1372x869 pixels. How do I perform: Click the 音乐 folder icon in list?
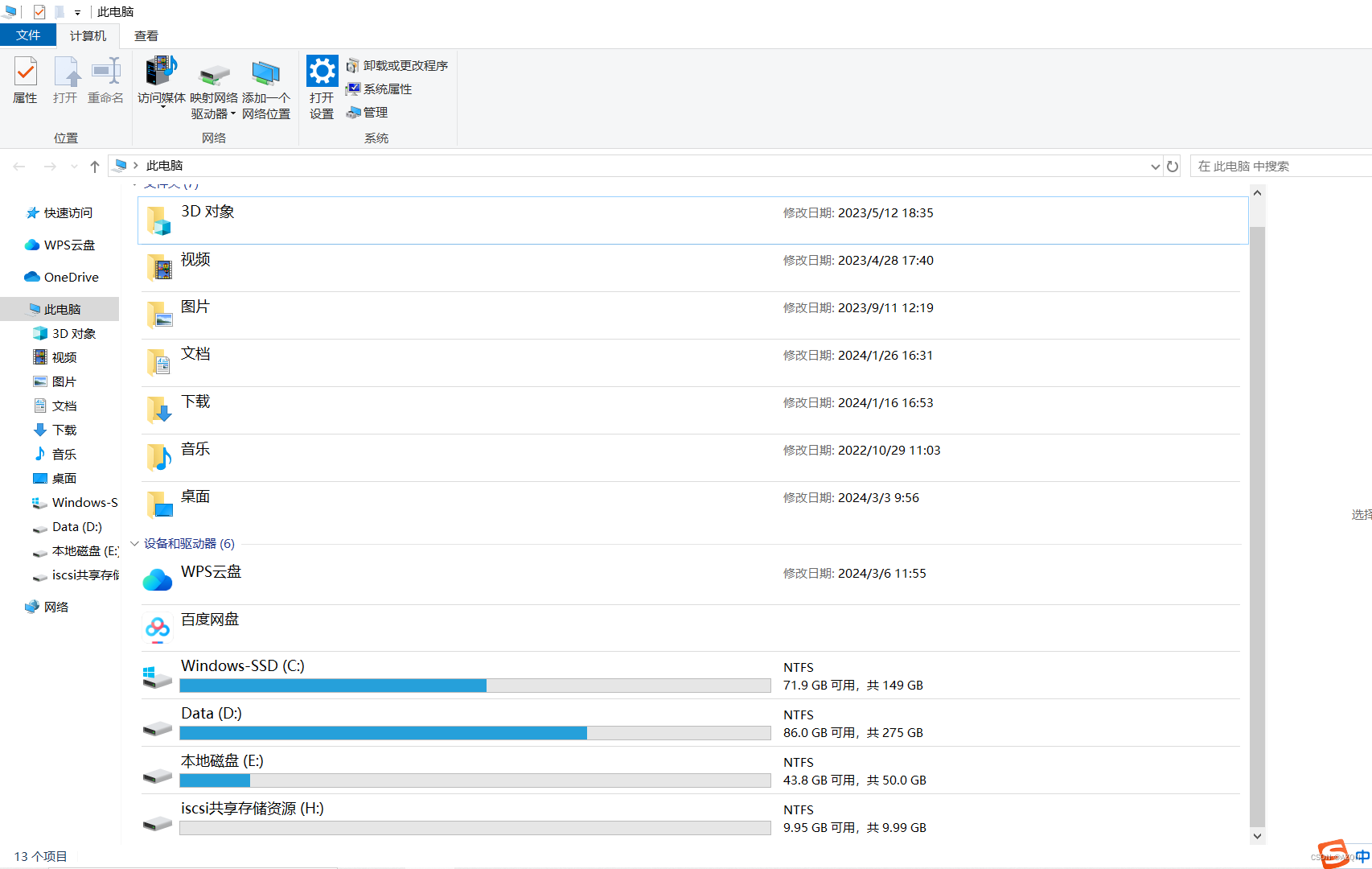click(158, 457)
